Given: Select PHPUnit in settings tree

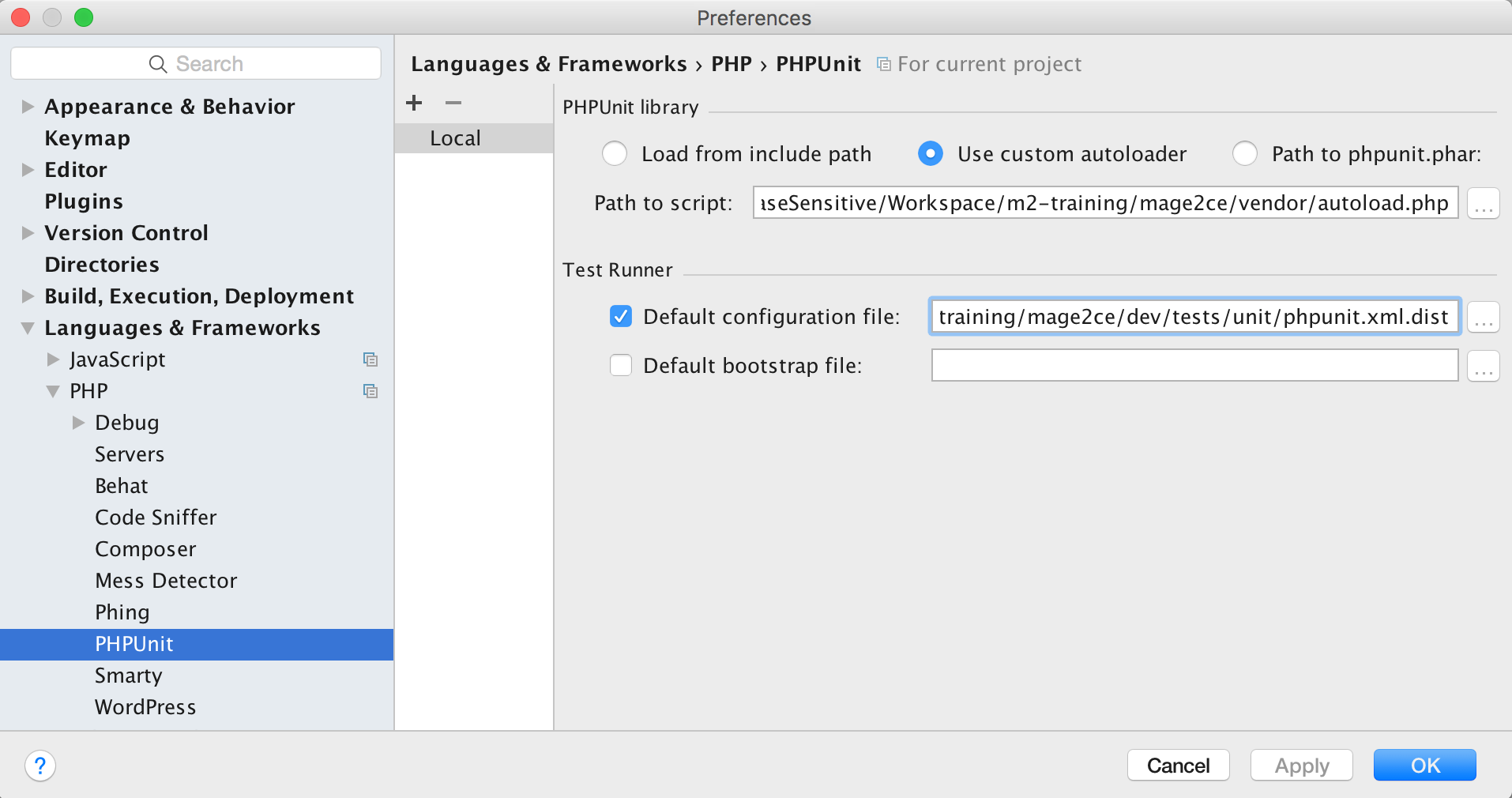Looking at the screenshot, I should [197, 644].
